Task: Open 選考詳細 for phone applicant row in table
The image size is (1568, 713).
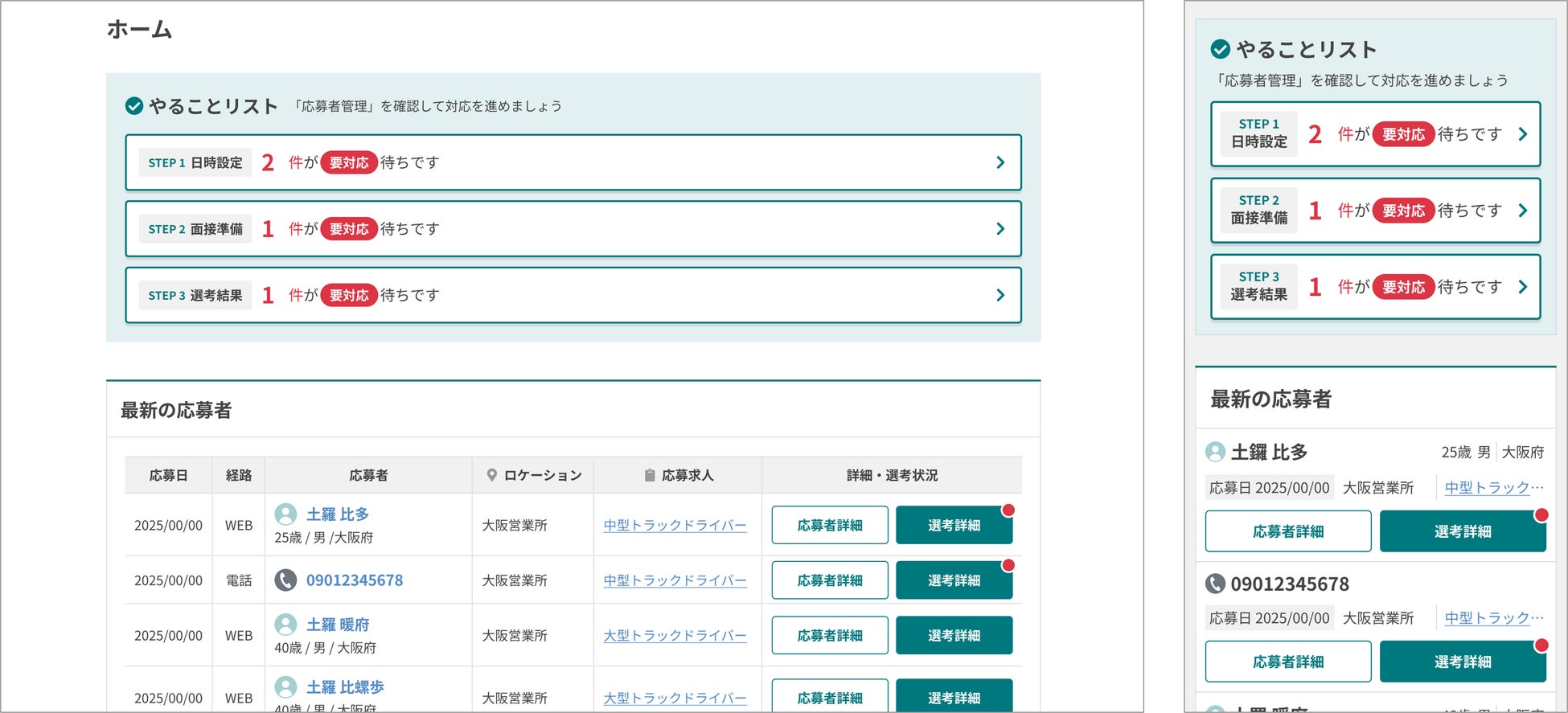Action: pyautogui.click(x=954, y=580)
